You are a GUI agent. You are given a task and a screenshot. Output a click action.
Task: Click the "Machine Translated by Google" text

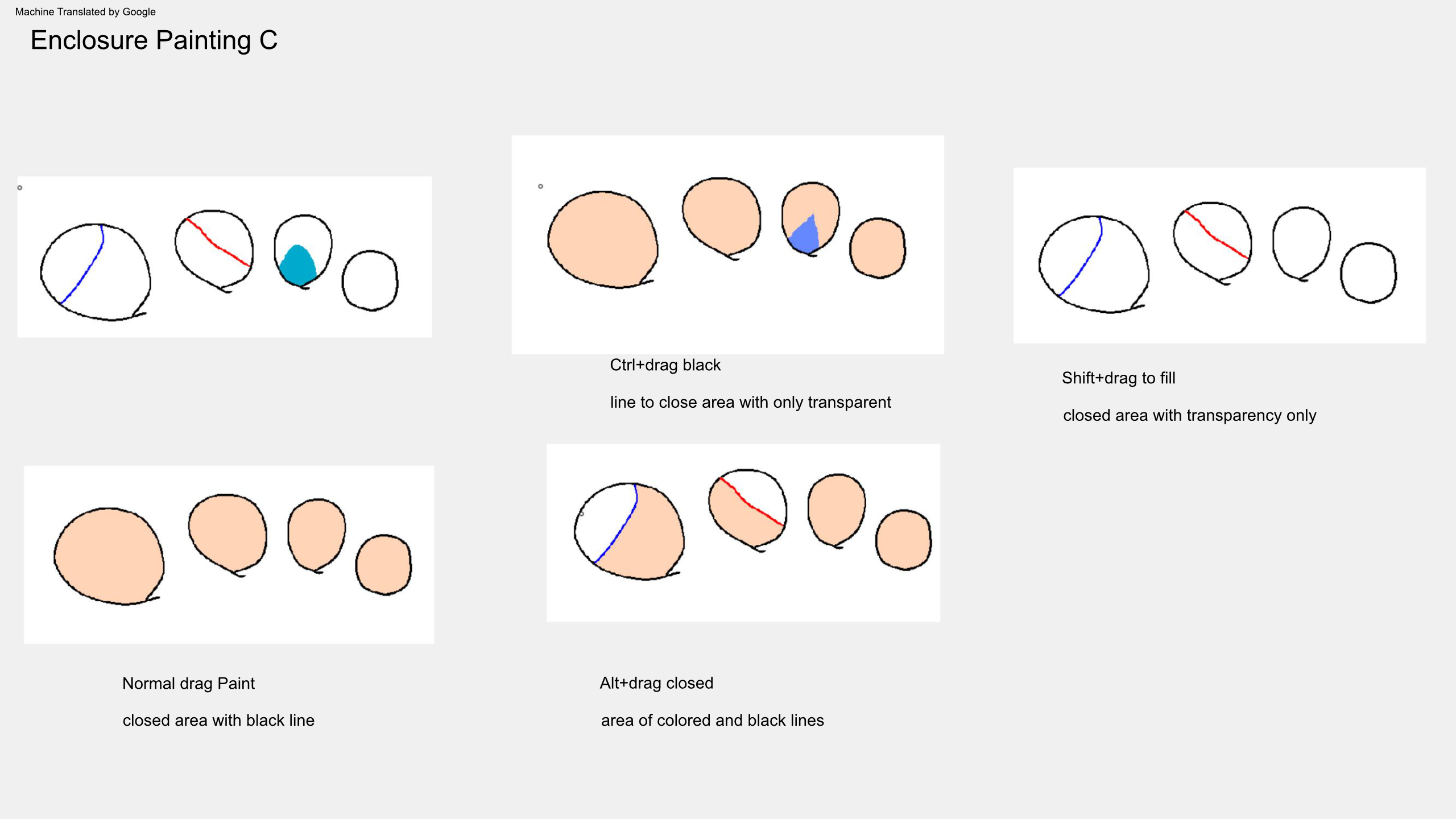(x=85, y=12)
